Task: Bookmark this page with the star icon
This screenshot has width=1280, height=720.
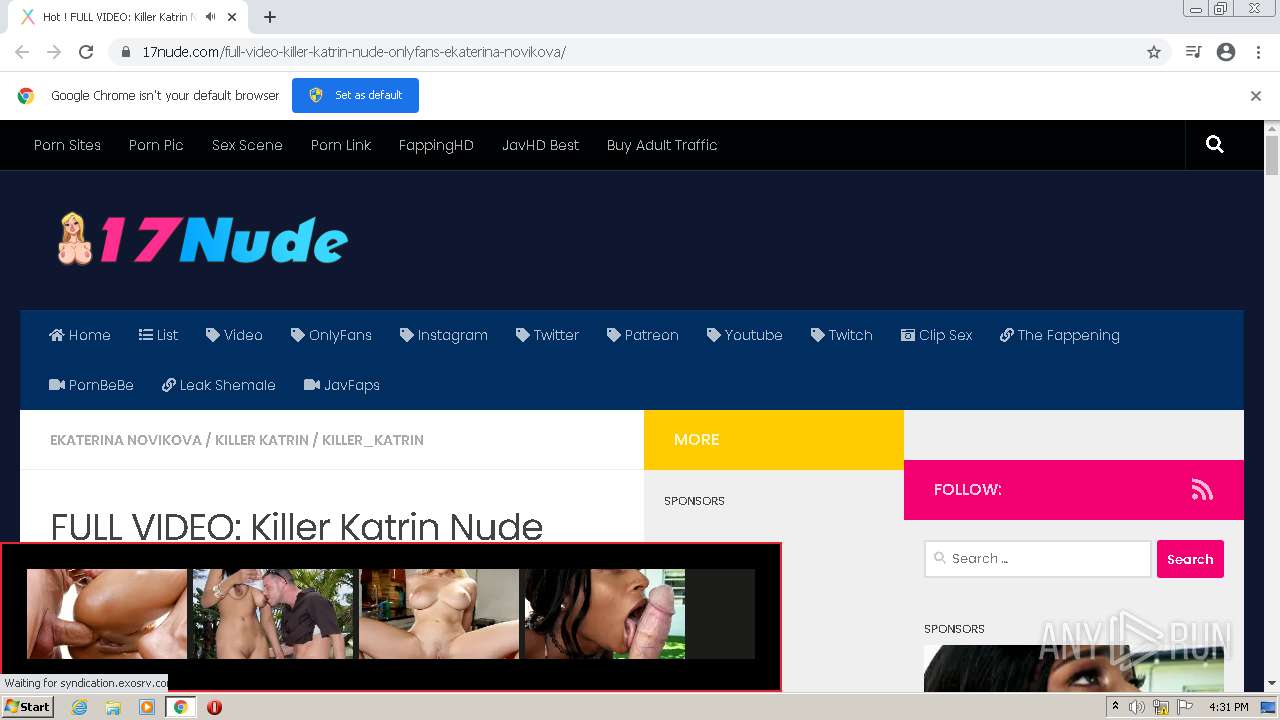Action: pos(1154,52)
